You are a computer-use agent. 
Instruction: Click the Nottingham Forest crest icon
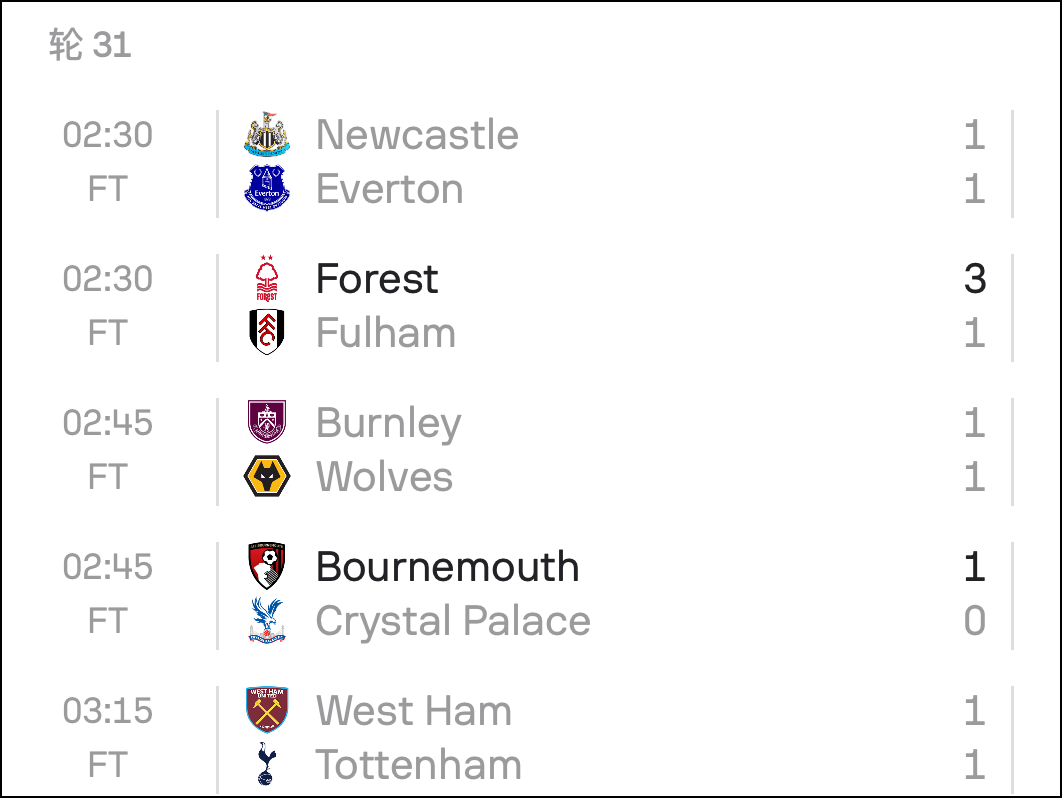(267, 278)
